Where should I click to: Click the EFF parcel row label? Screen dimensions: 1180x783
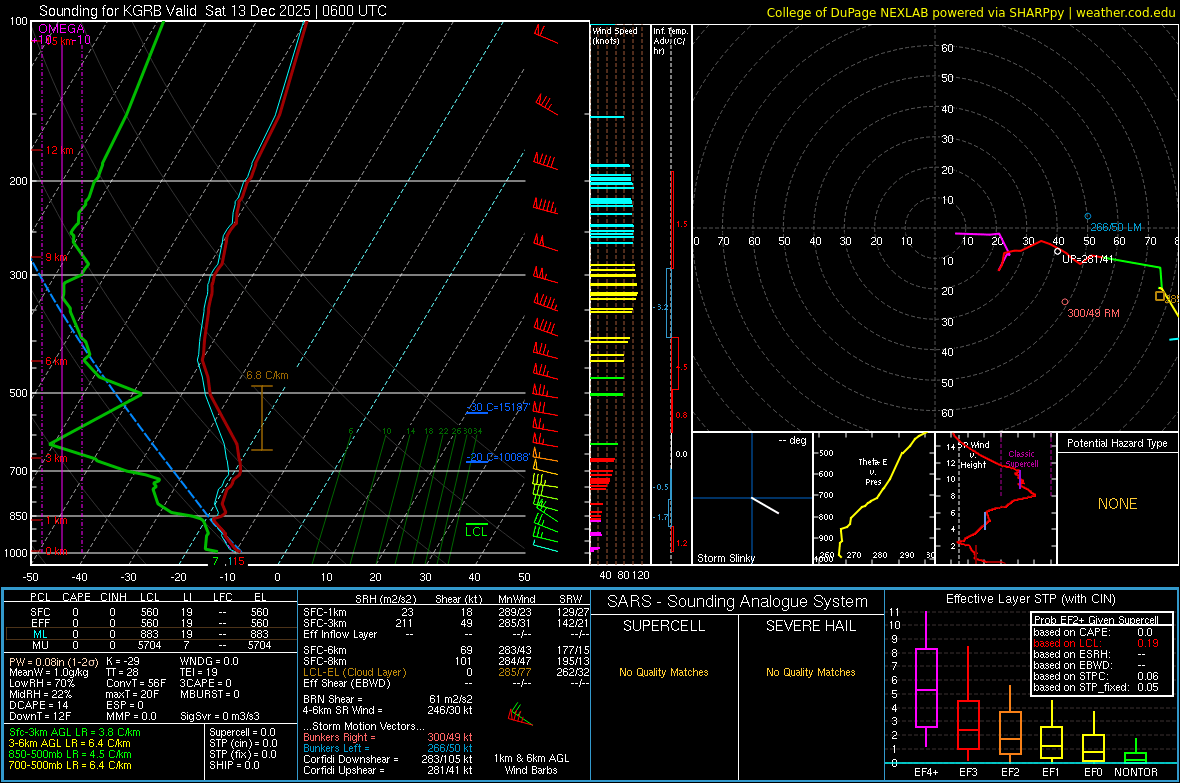pos(40,623)
